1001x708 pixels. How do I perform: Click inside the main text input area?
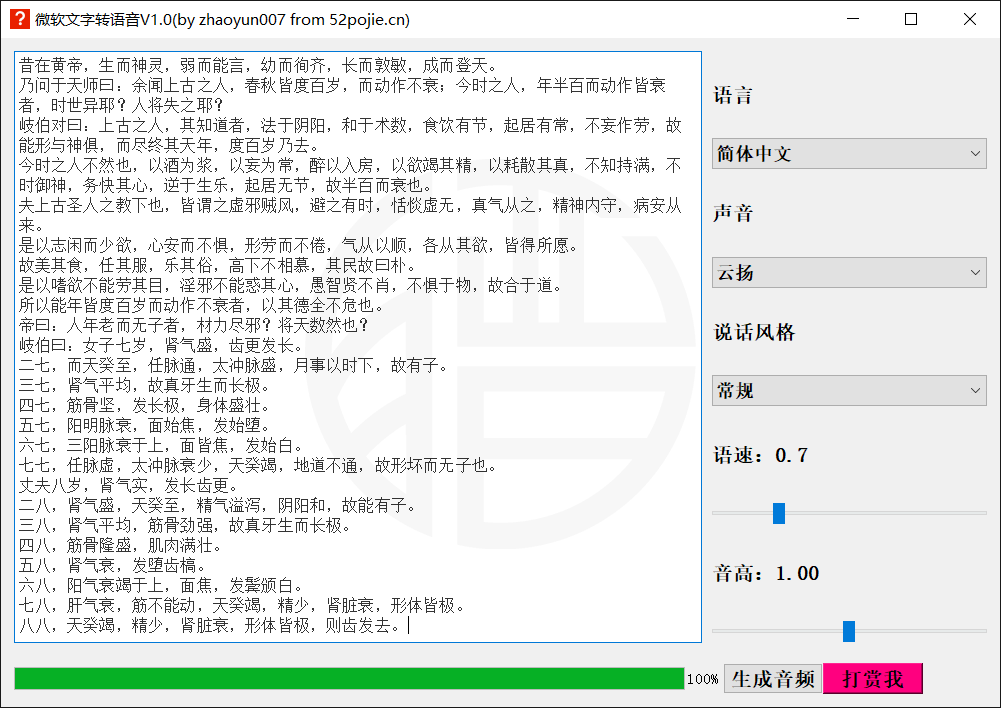pos(358,347)
